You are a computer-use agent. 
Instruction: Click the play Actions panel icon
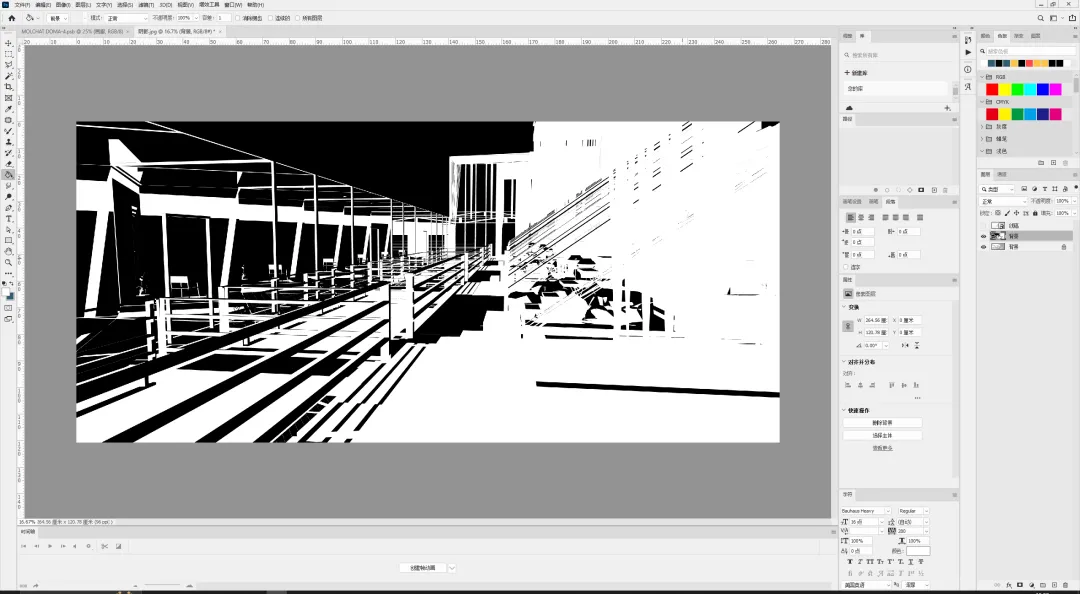coord(968,52)
